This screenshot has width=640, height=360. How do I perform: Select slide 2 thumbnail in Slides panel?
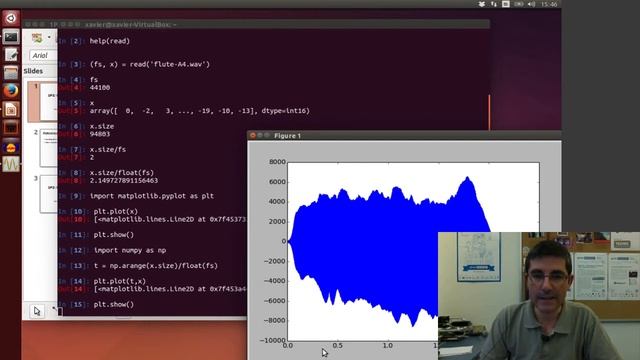(x=48, y=148)
